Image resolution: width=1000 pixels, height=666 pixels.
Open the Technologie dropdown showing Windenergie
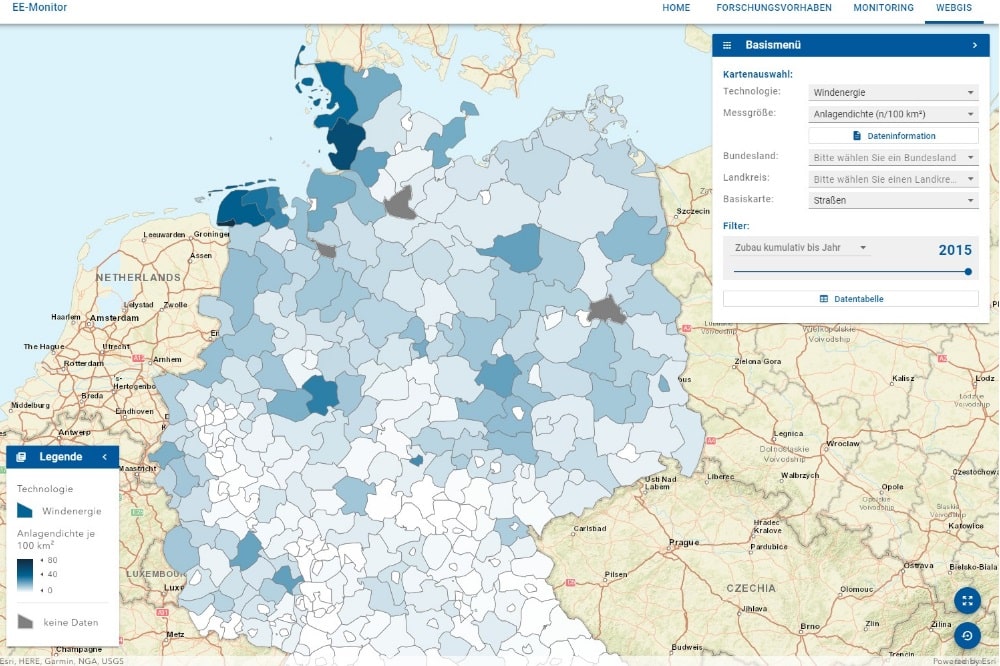point(891,91)
